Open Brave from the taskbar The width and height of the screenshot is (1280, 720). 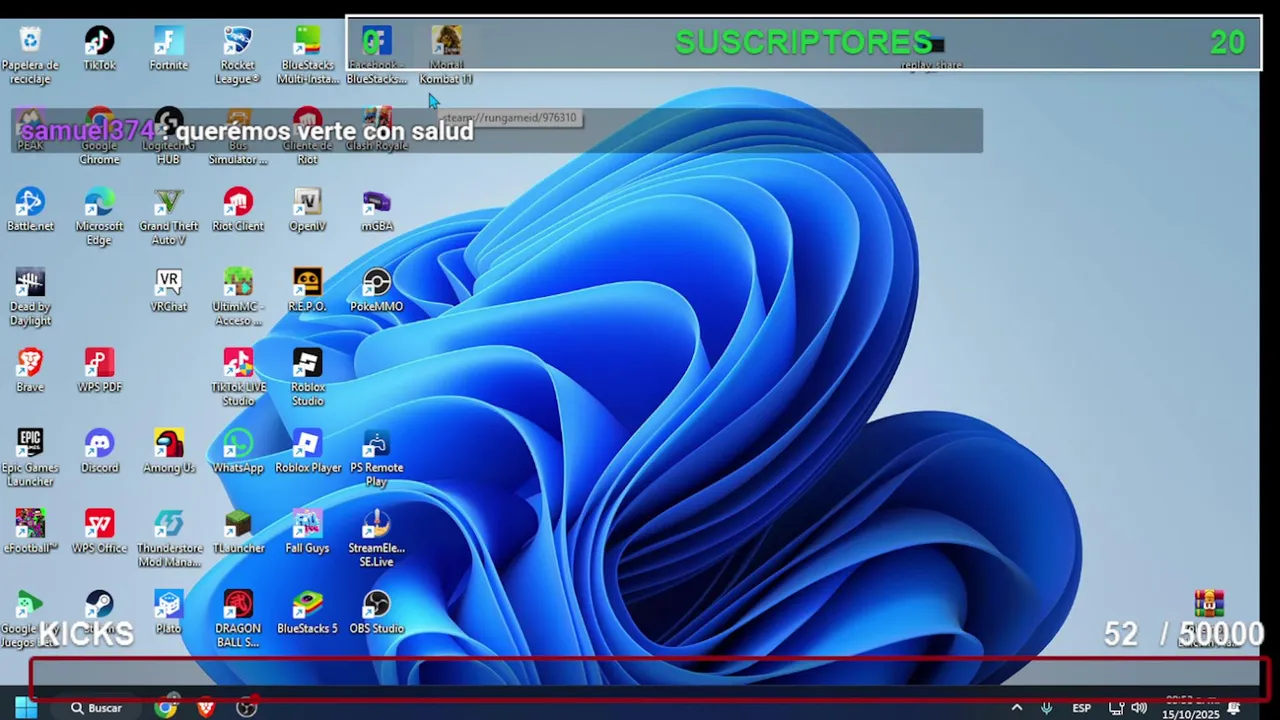point(206,708)
